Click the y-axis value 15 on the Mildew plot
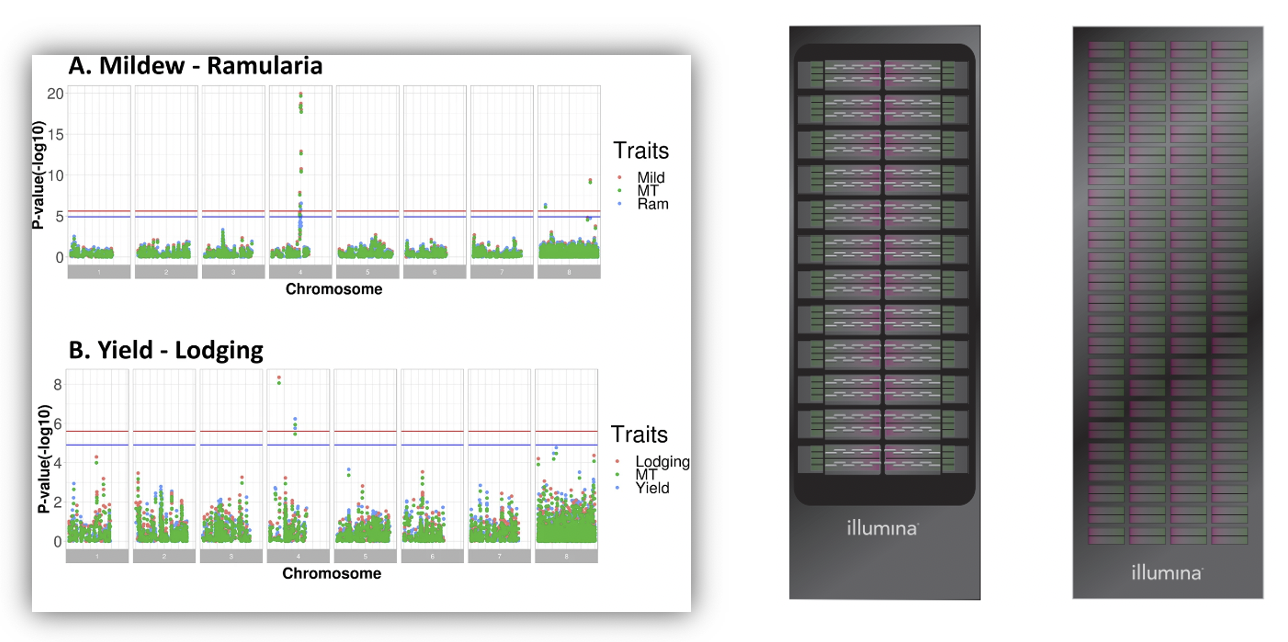Viewport: 1288px width, 642px height. 56,134
